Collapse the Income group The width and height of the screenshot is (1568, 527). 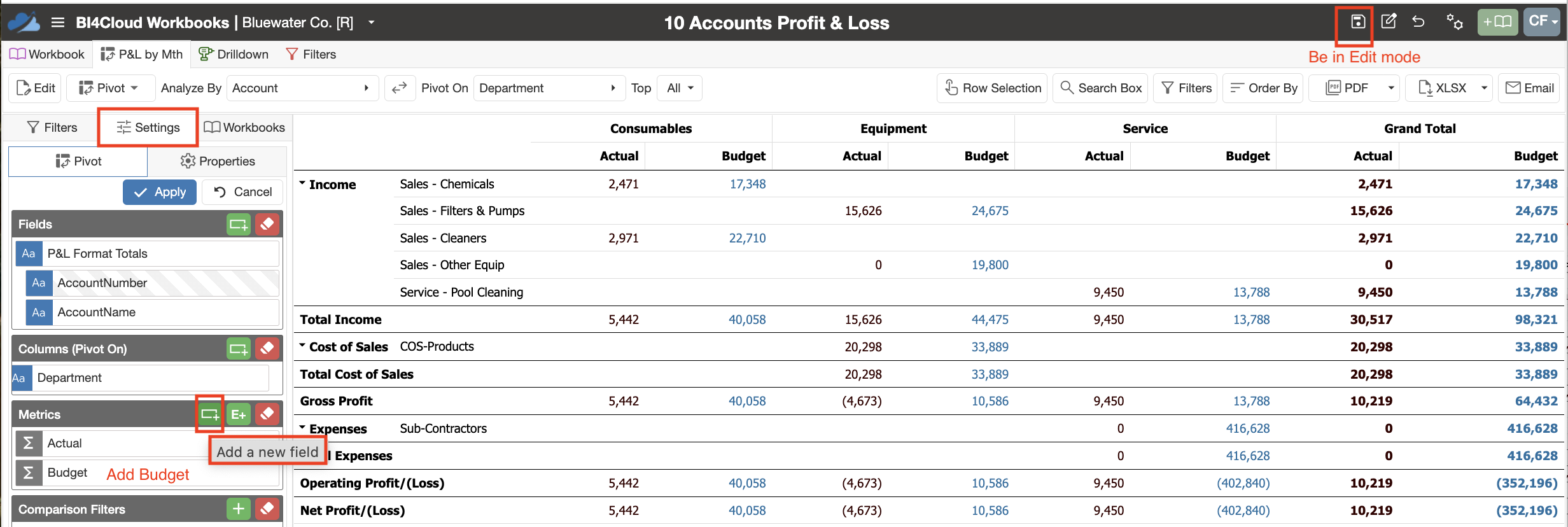click(x=303, y=183)
